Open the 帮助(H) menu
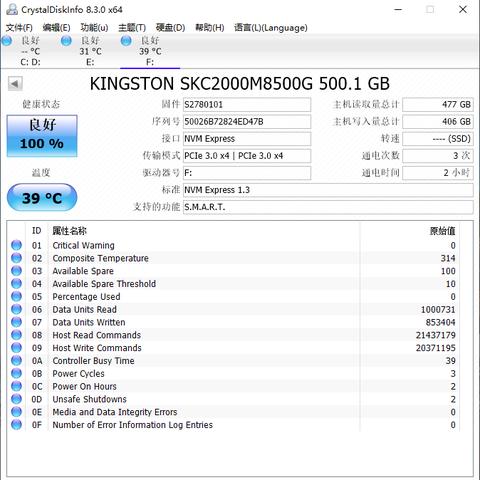 pos(210,28)
